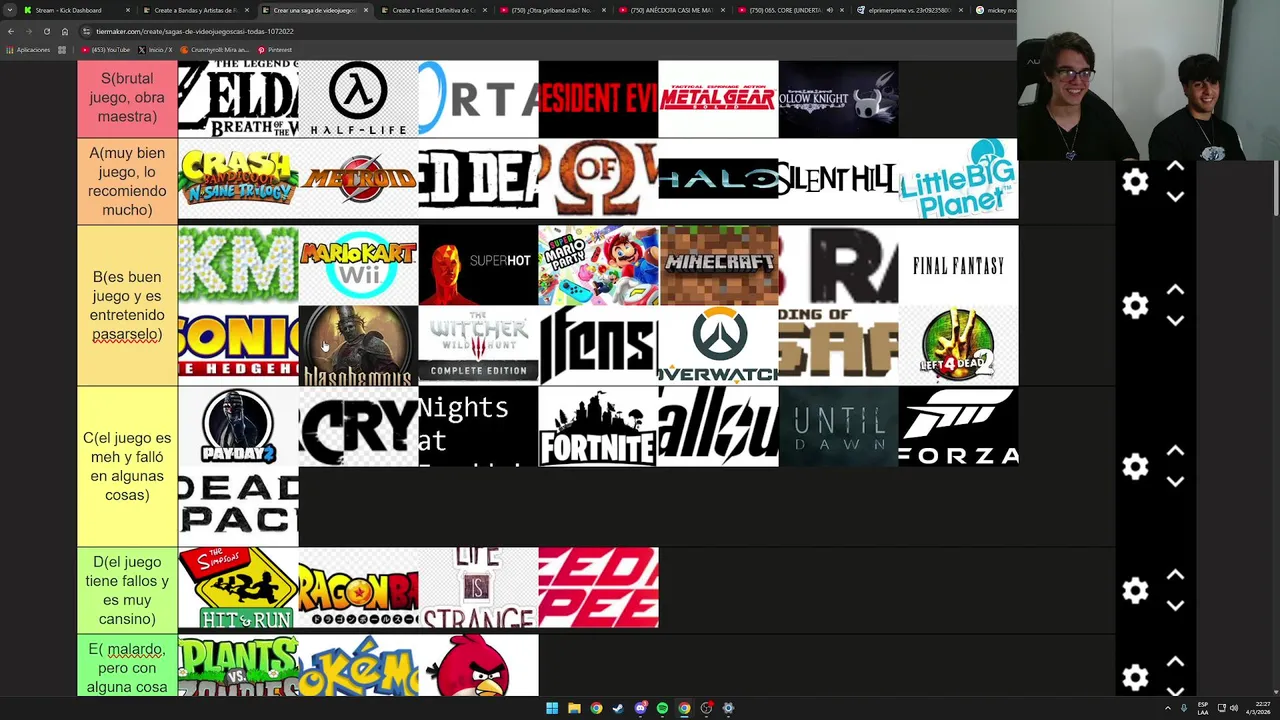Image resolution: width=1280 pixels, height=720 pixels.
Task: Switch to Create a Bandas y Artistas tab
Action: (195, 10)
